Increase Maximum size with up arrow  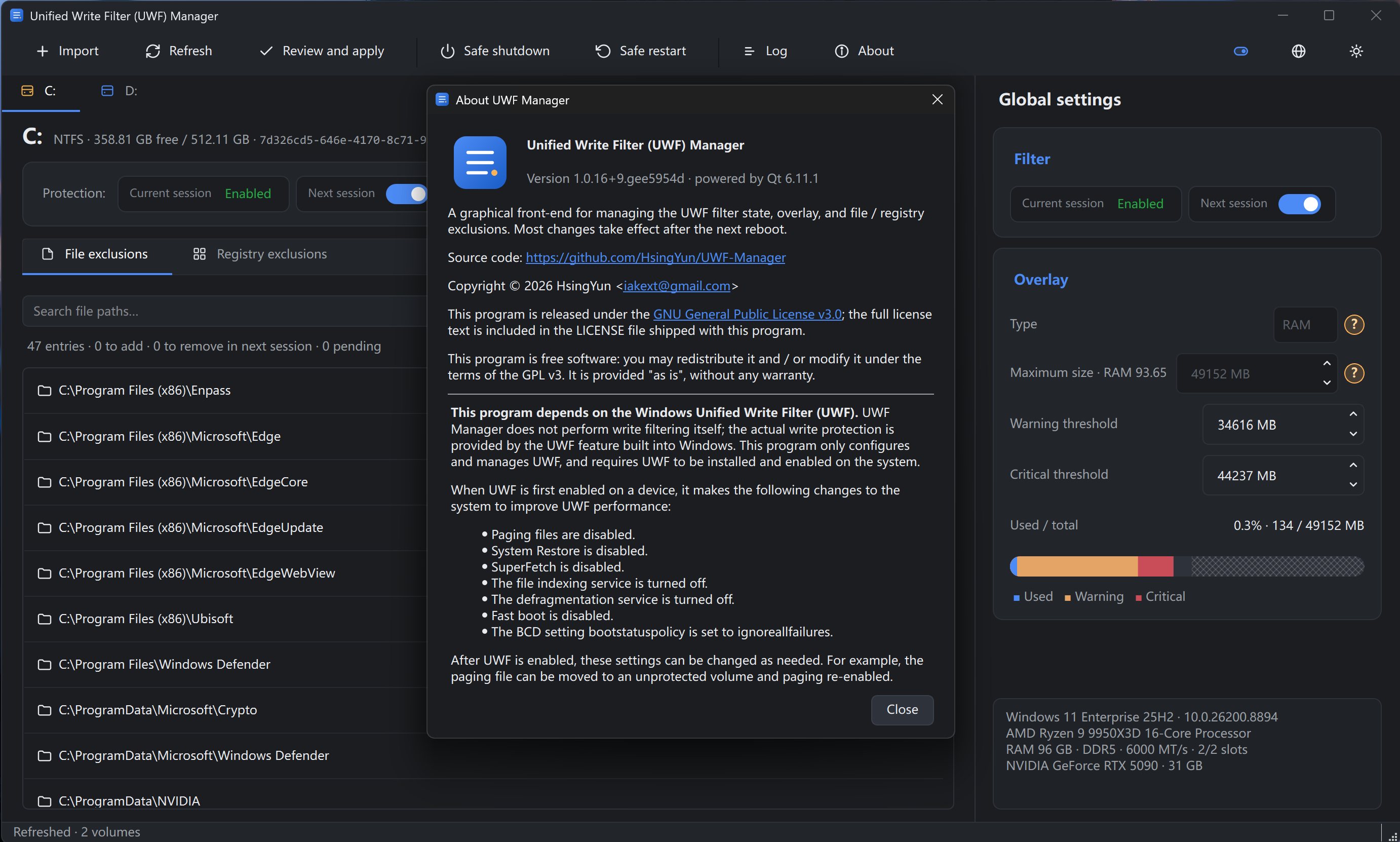tap(1326, 364)
